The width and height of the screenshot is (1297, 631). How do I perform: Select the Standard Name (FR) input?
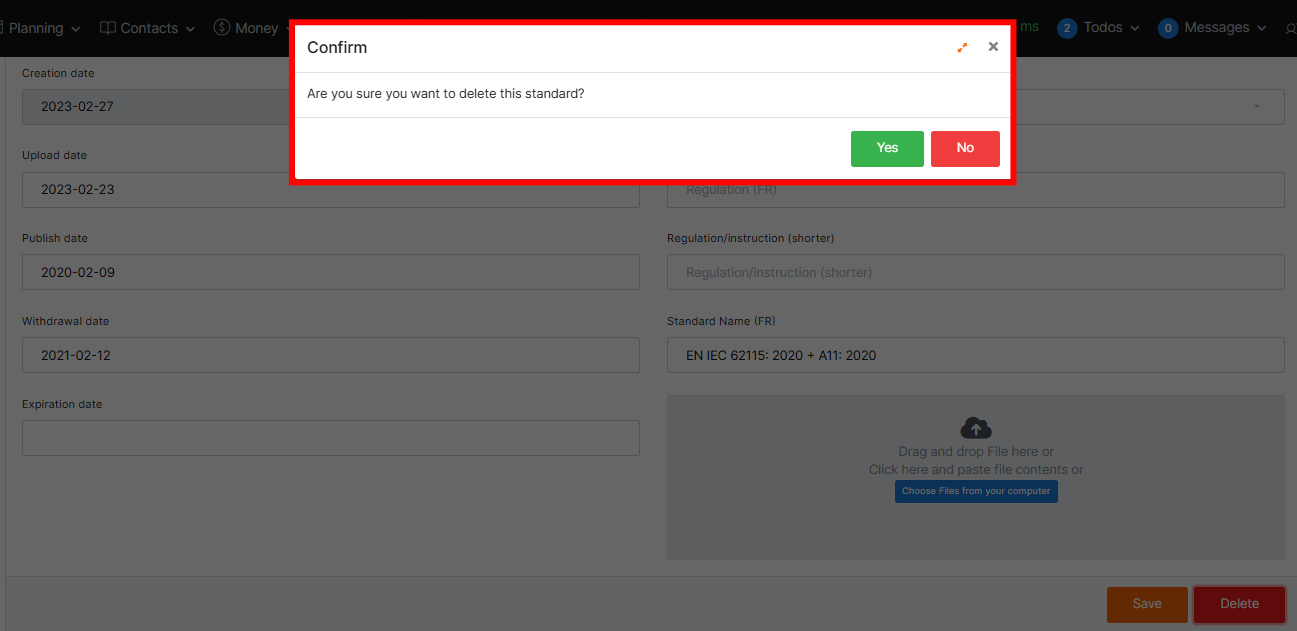tap(975, 355)
